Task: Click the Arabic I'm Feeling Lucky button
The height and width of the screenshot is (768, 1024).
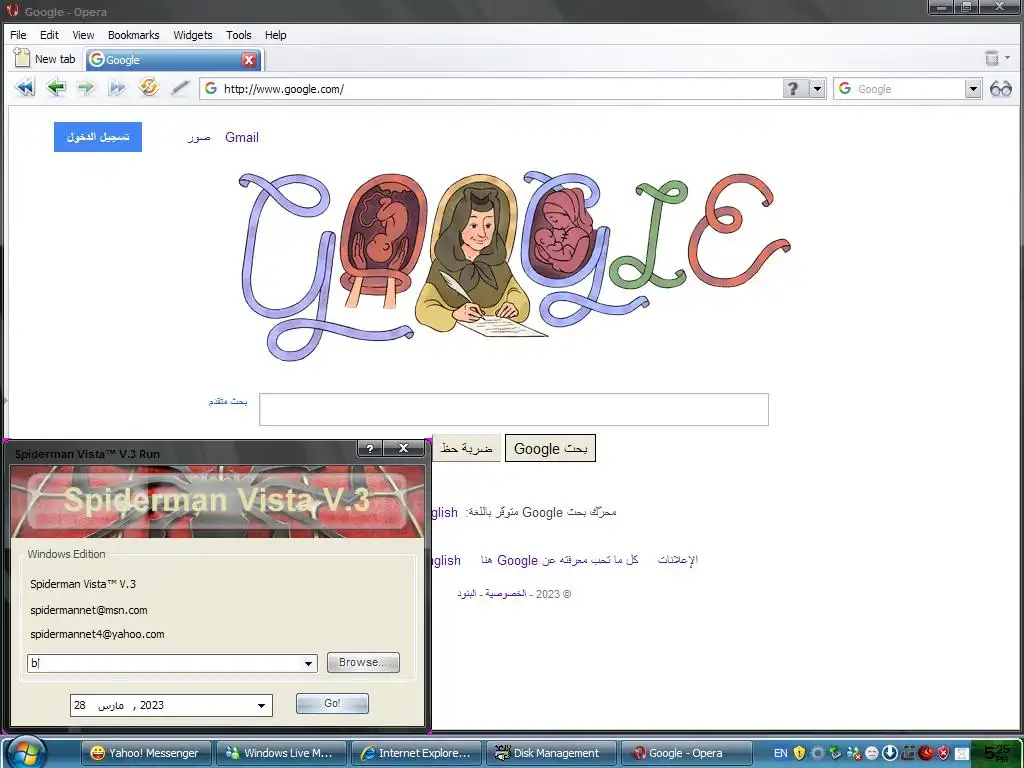Action: click(466, 449)
